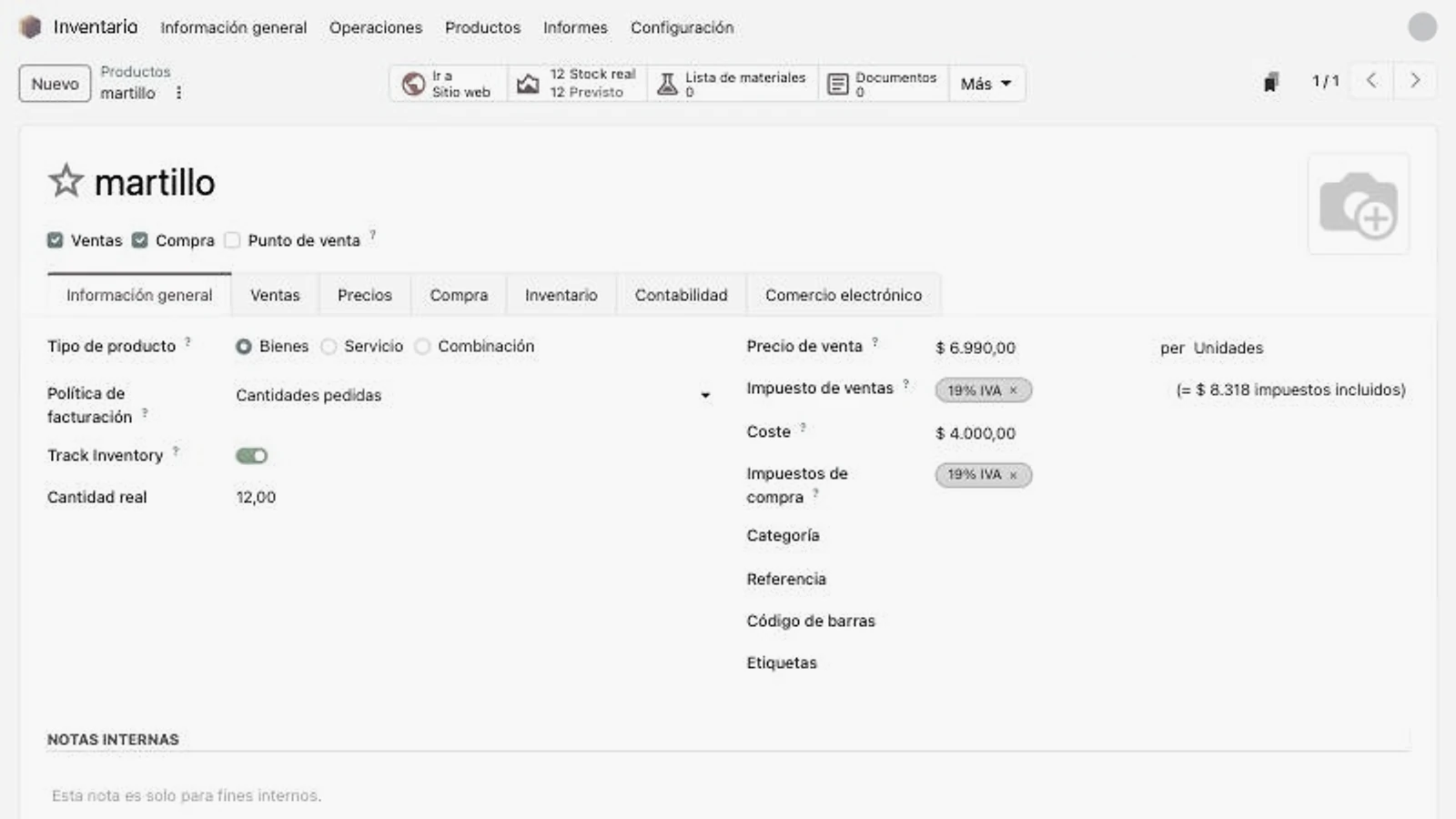This screenshot has height=819, width=1456.
Task: Open the Etiquetas tags field
Action: (x=1172, y=663)
